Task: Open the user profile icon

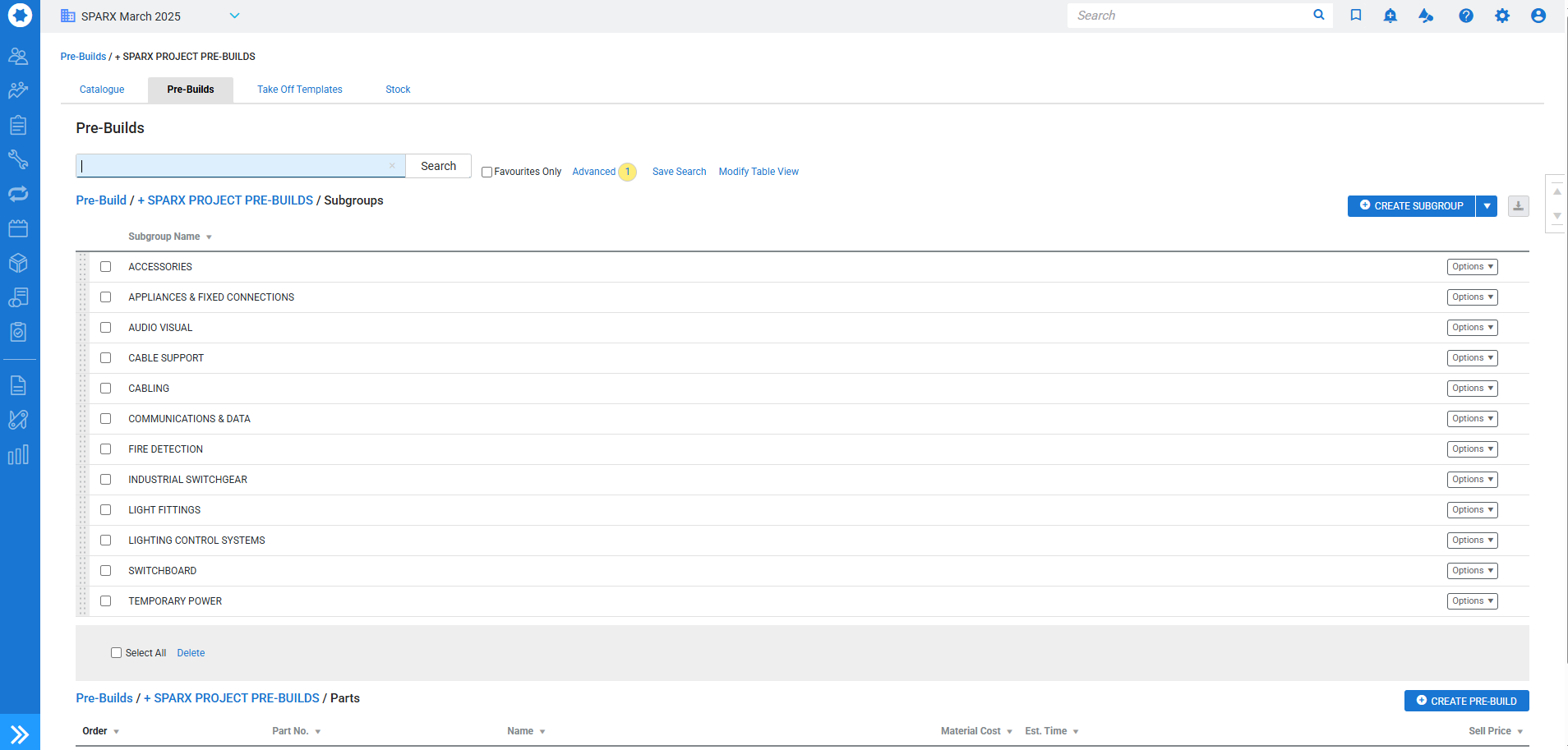Action: coord(1538,16)
